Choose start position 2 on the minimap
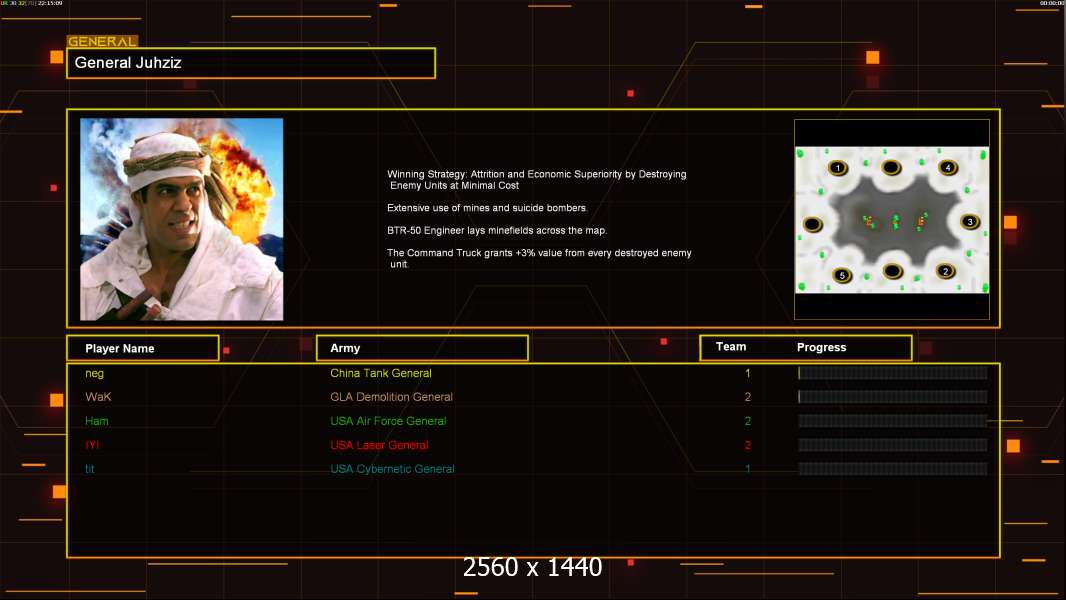The height and width of the screenshot is (600, 1066). coord(945,271)
